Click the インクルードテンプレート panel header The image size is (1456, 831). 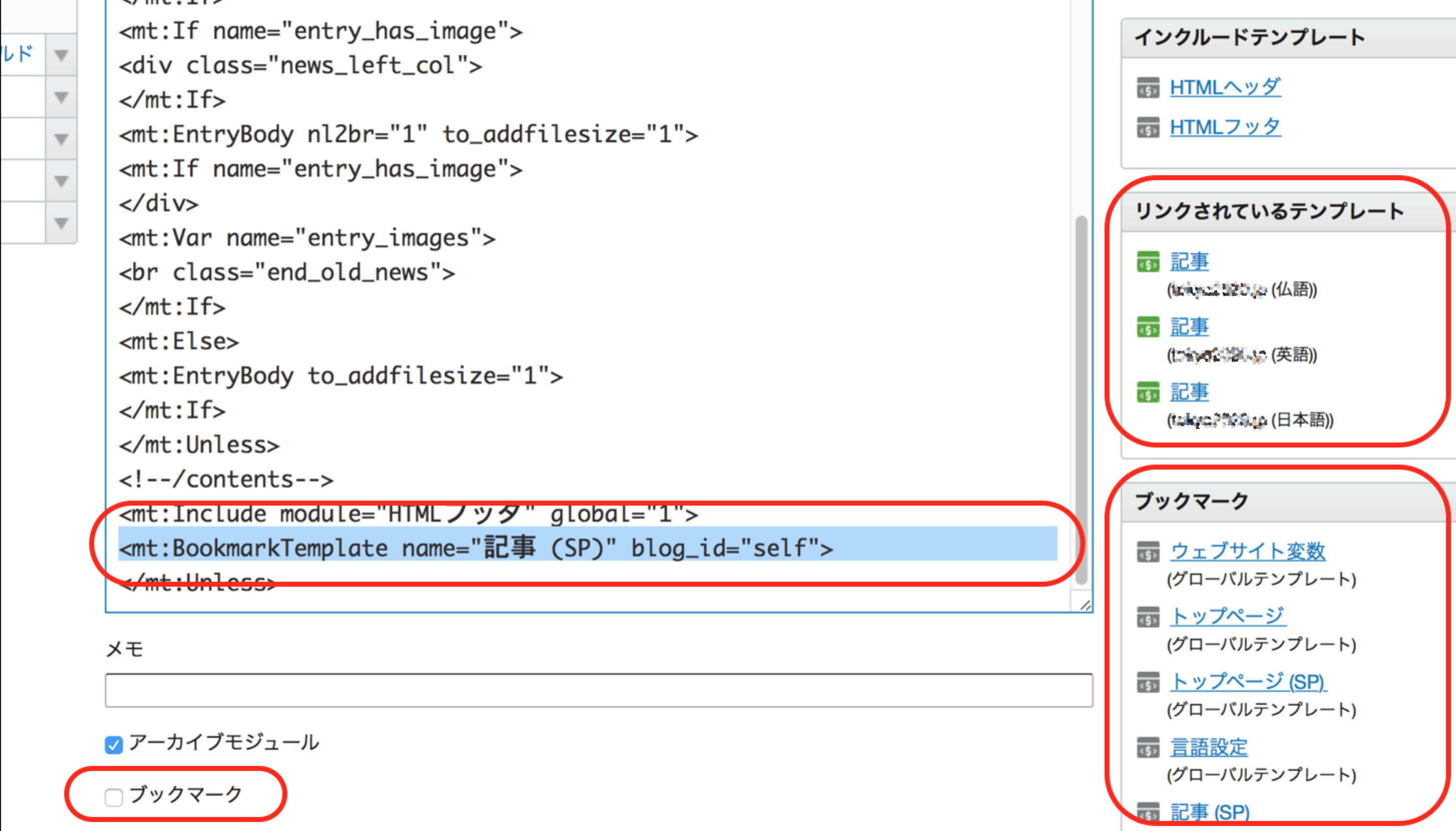1289,38
